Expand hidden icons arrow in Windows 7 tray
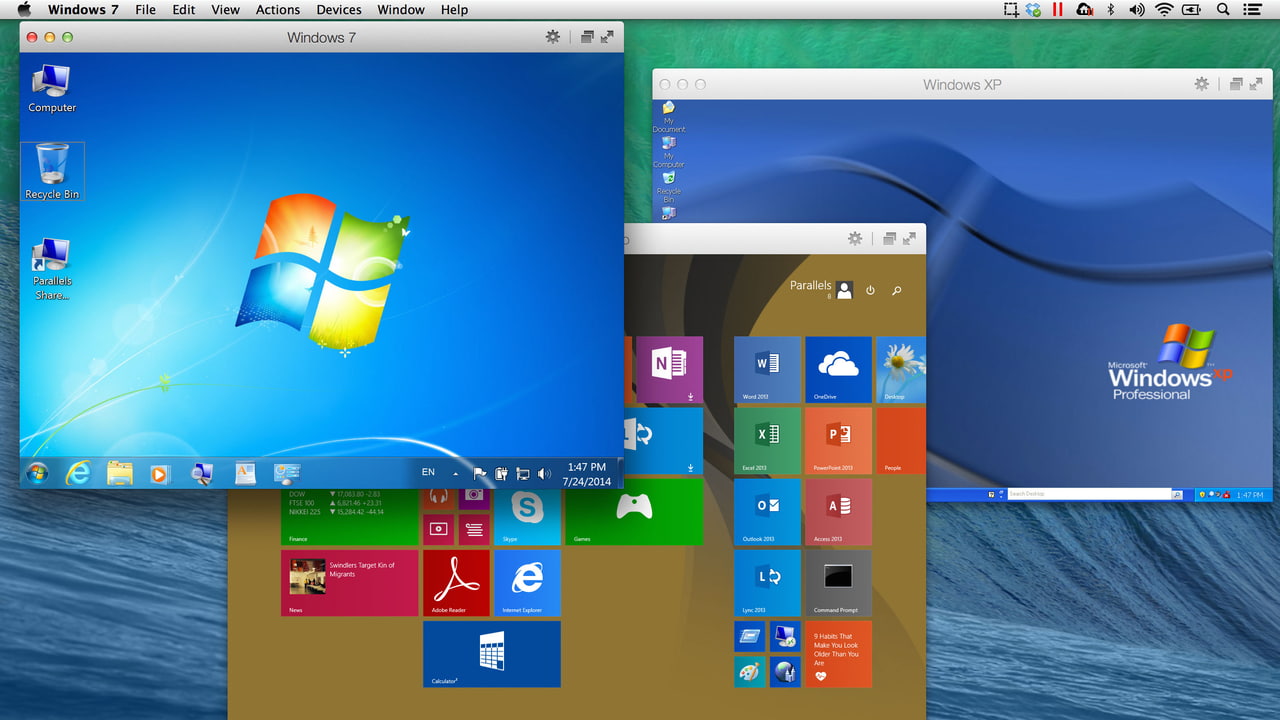The image size is (1280, 720). pos(456,474)
